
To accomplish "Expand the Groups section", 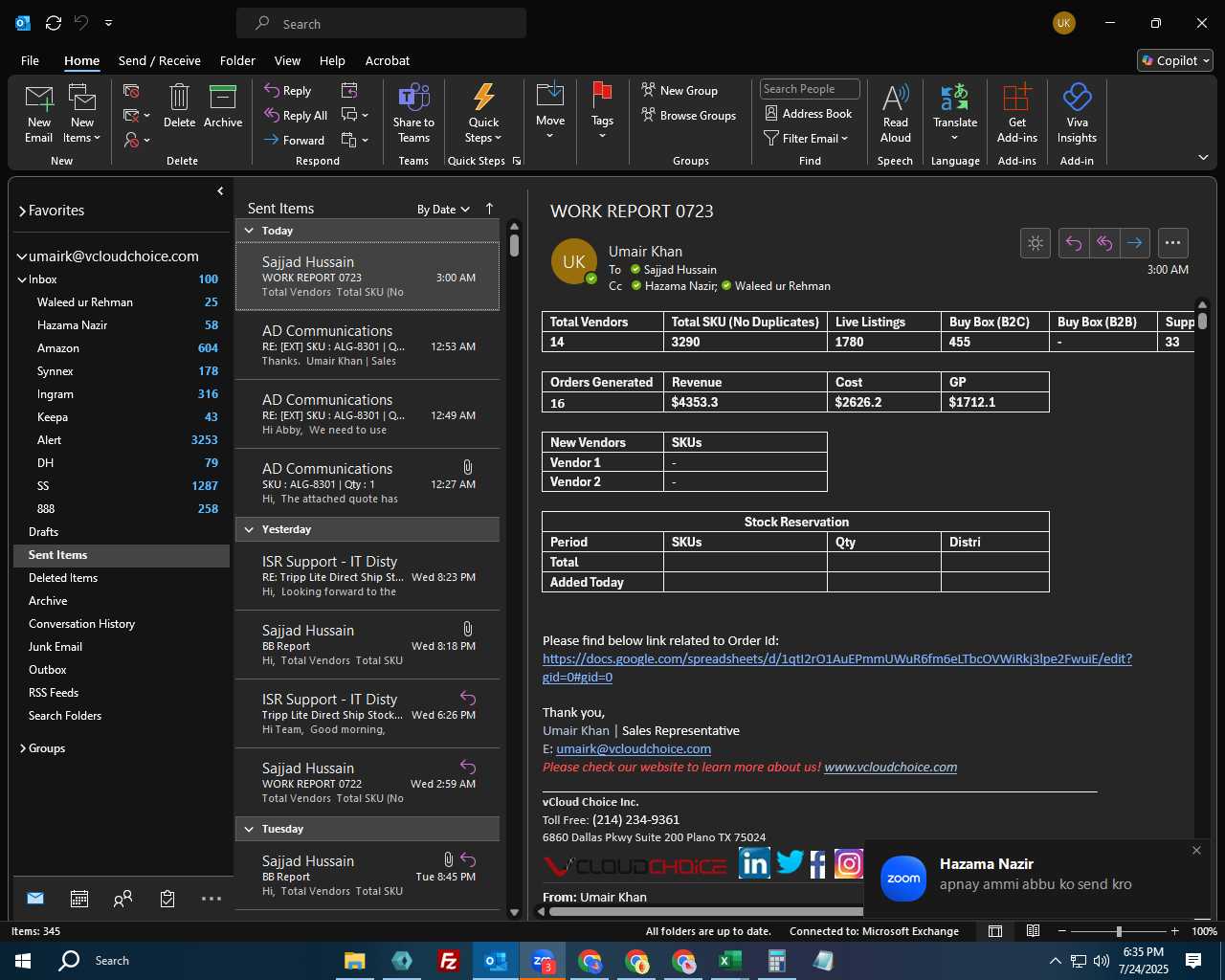I will 22,748.
